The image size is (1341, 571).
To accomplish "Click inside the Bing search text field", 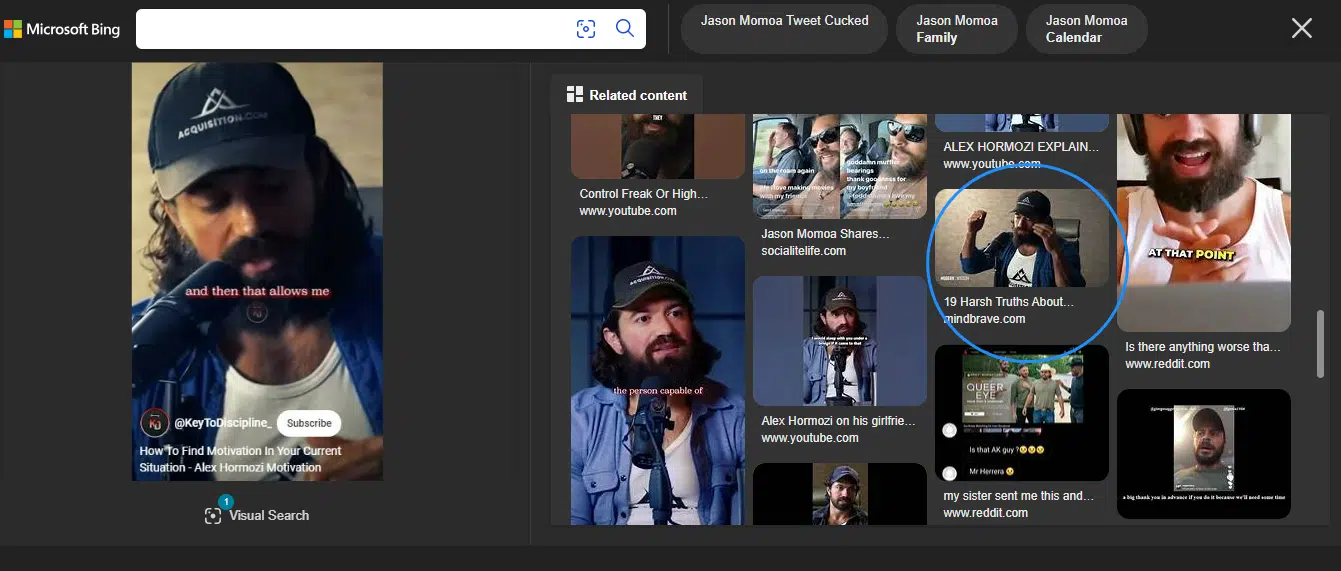I will (350, 29).
